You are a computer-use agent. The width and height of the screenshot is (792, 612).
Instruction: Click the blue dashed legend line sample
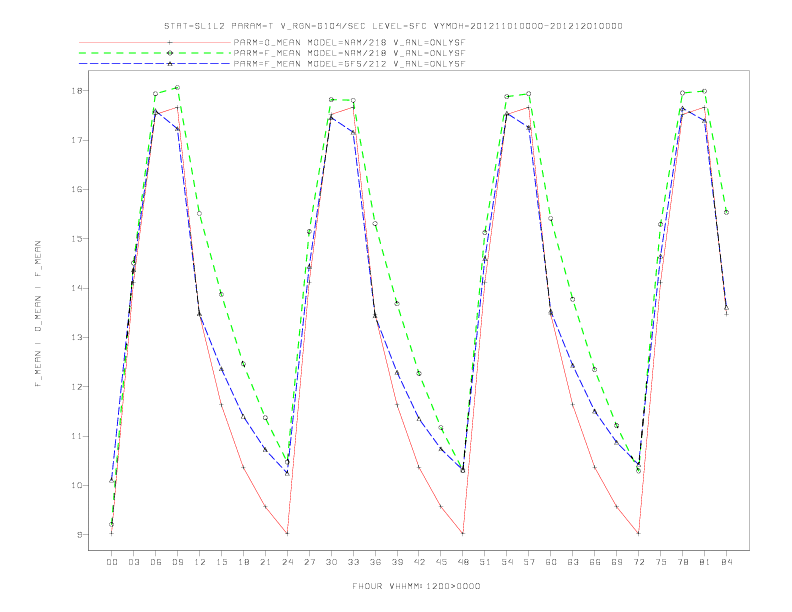(155, 64)
